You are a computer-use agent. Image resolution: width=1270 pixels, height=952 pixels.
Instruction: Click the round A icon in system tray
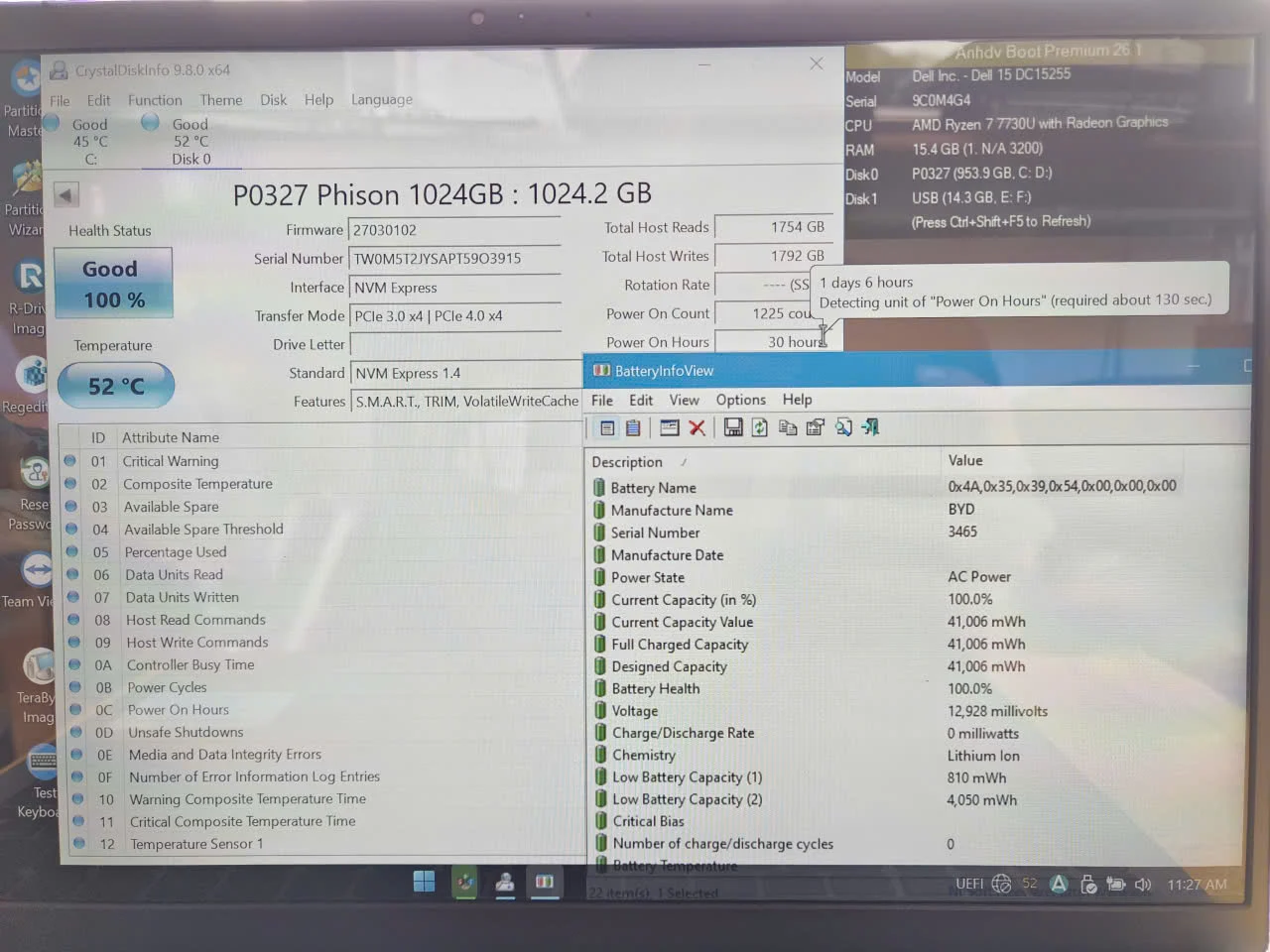tap(1059, 885)
